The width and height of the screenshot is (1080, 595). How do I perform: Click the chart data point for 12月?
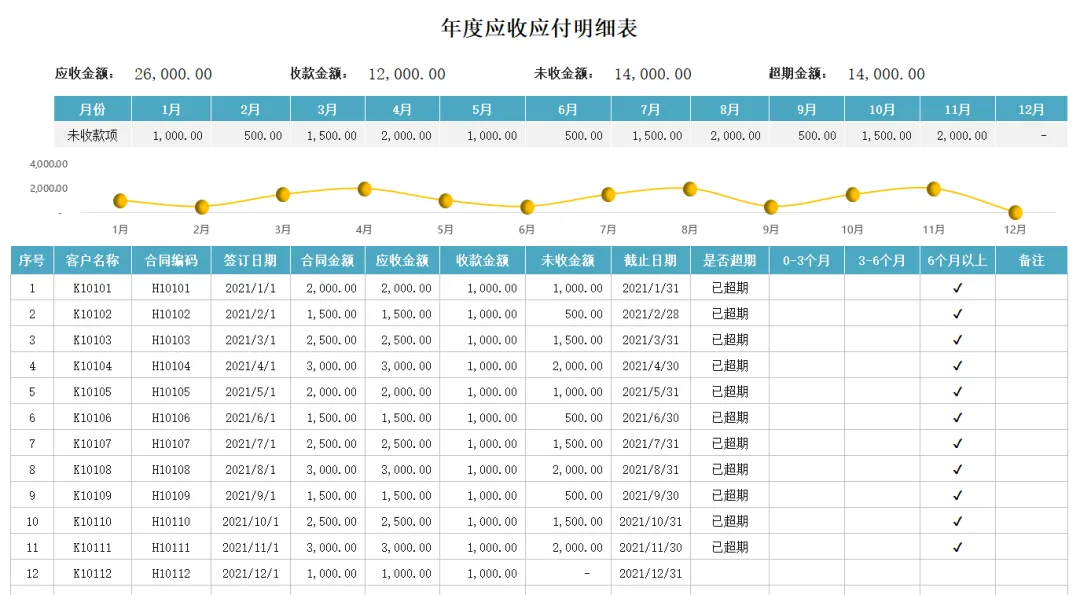point(1015,212)
